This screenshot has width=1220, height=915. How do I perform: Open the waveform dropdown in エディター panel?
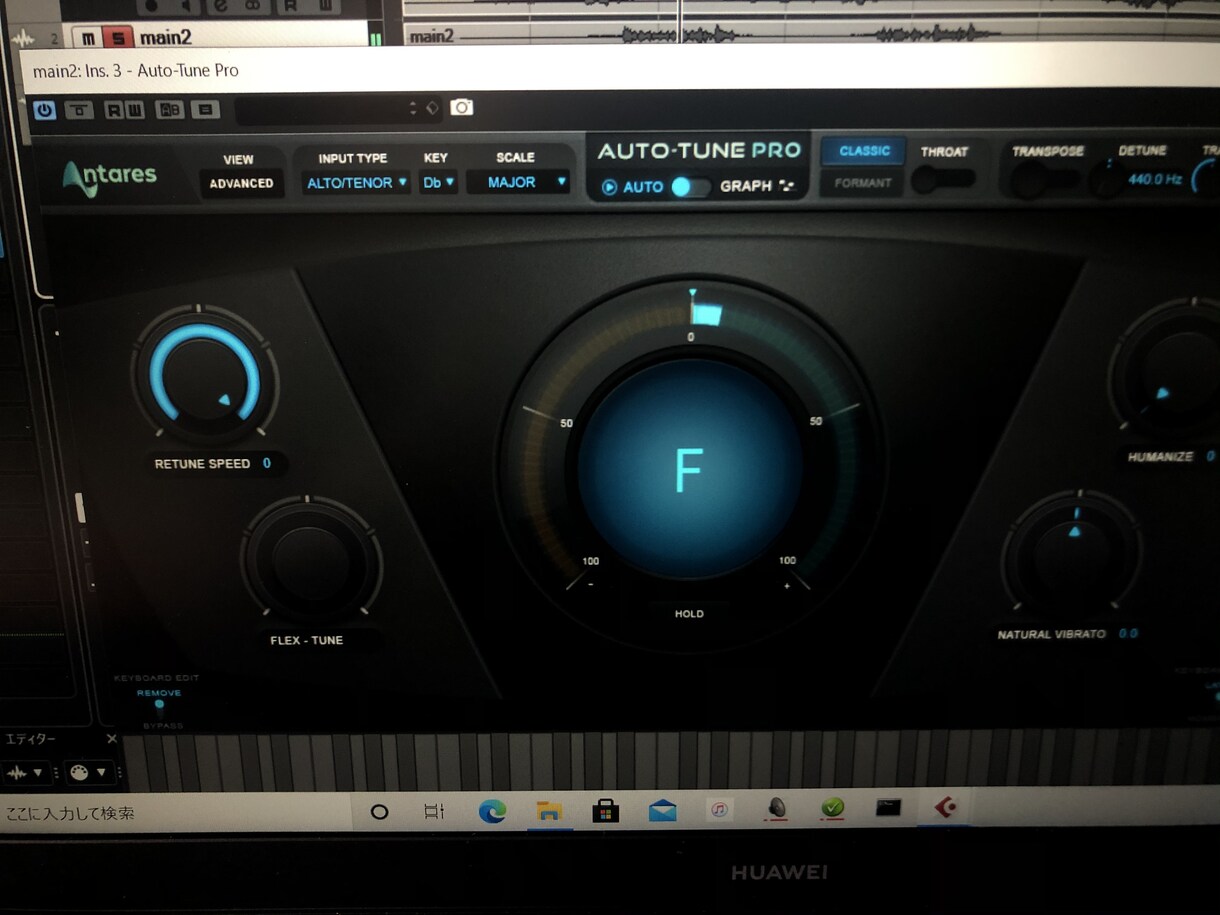[26, 773]
